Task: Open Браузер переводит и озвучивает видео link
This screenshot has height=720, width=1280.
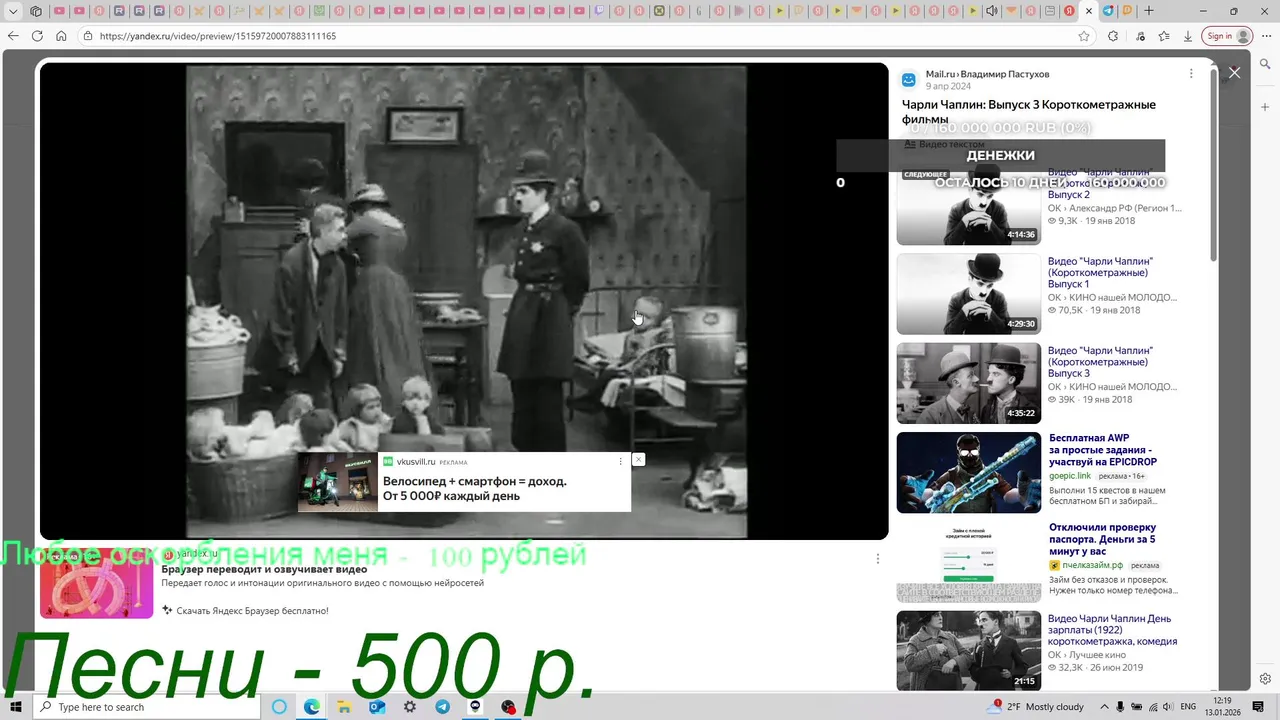Action: tap(264, 569)
